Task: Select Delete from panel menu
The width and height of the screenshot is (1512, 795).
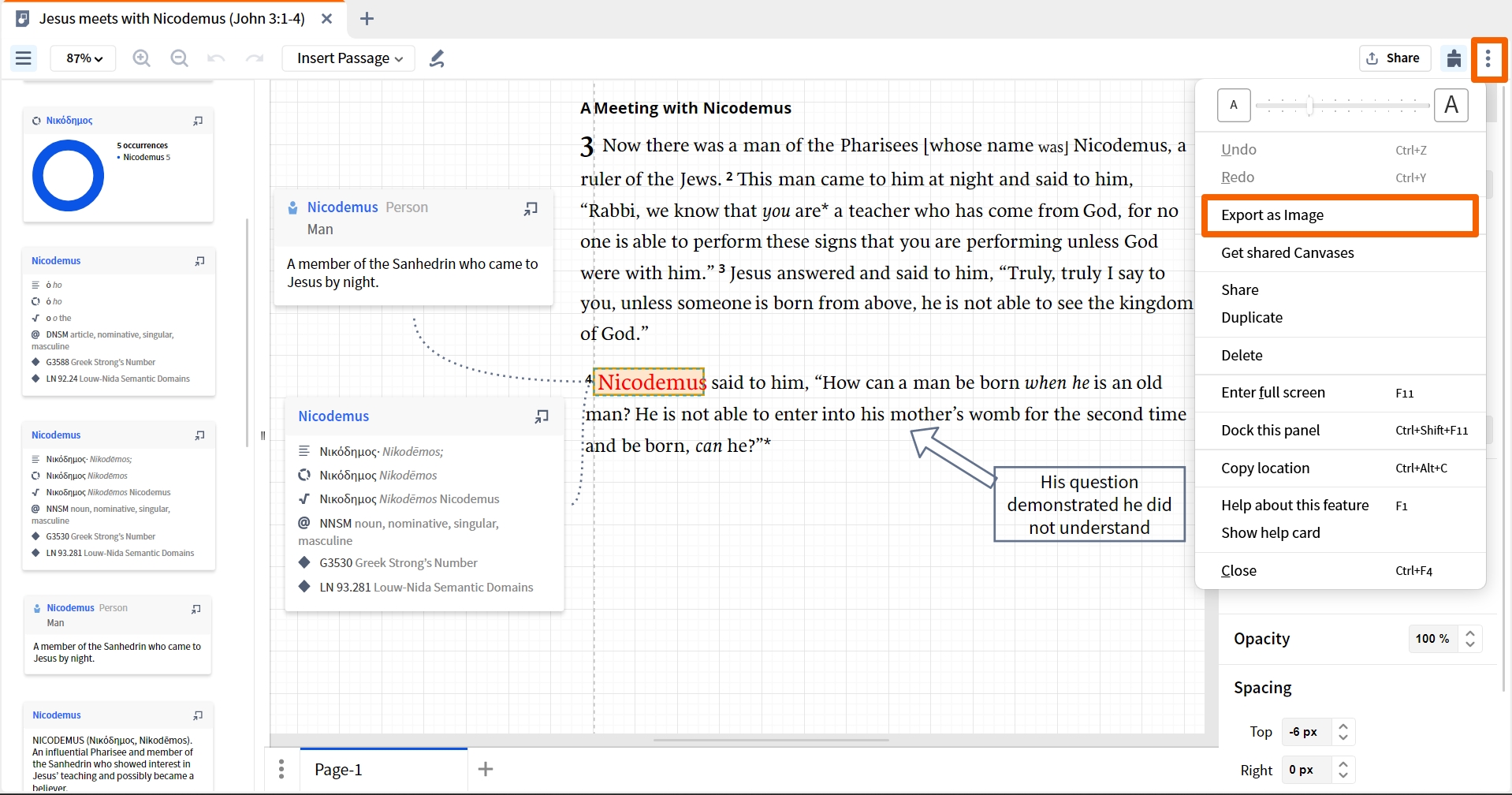Action: (1340, 356)
